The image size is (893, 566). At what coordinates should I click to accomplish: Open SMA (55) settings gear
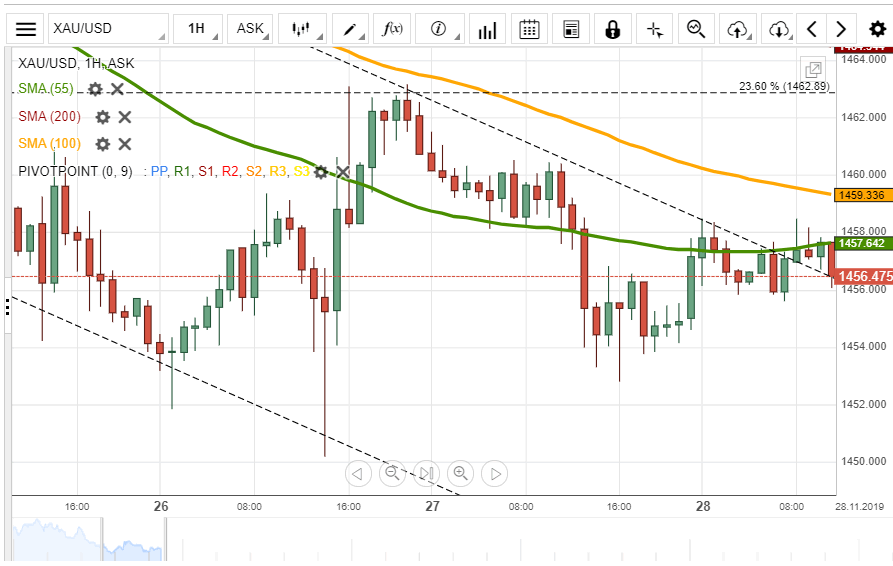(95, 89)
